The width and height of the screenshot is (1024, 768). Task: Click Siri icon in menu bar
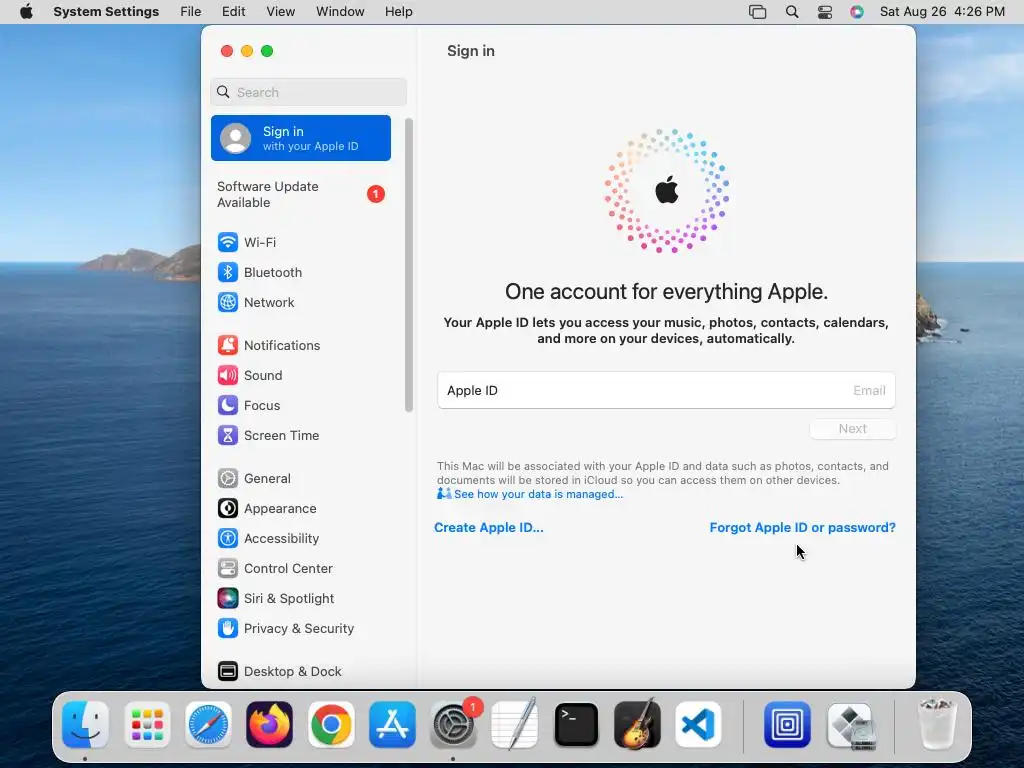(x=857, y=12)
